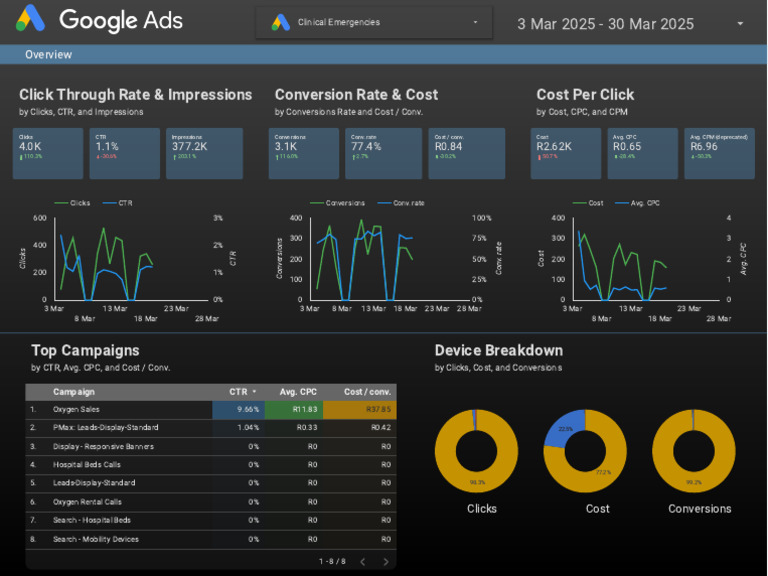The width and height of the screenshot is (768, 576).
Task: Open the date range picker dropdown arrow
Action: (x=740, y=24)
